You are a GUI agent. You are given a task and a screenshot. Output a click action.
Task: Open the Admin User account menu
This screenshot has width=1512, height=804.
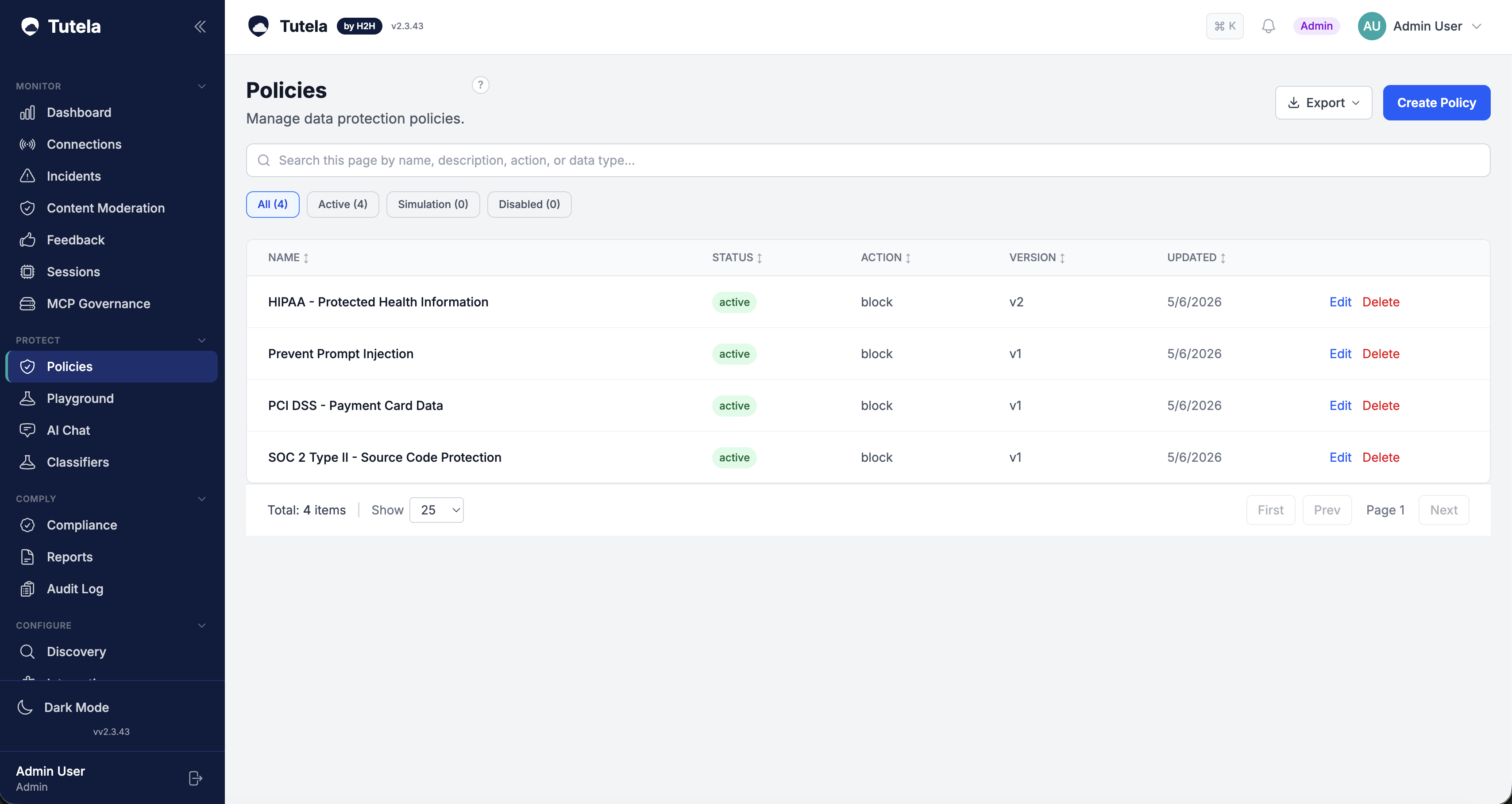(x=1420, y=27)
